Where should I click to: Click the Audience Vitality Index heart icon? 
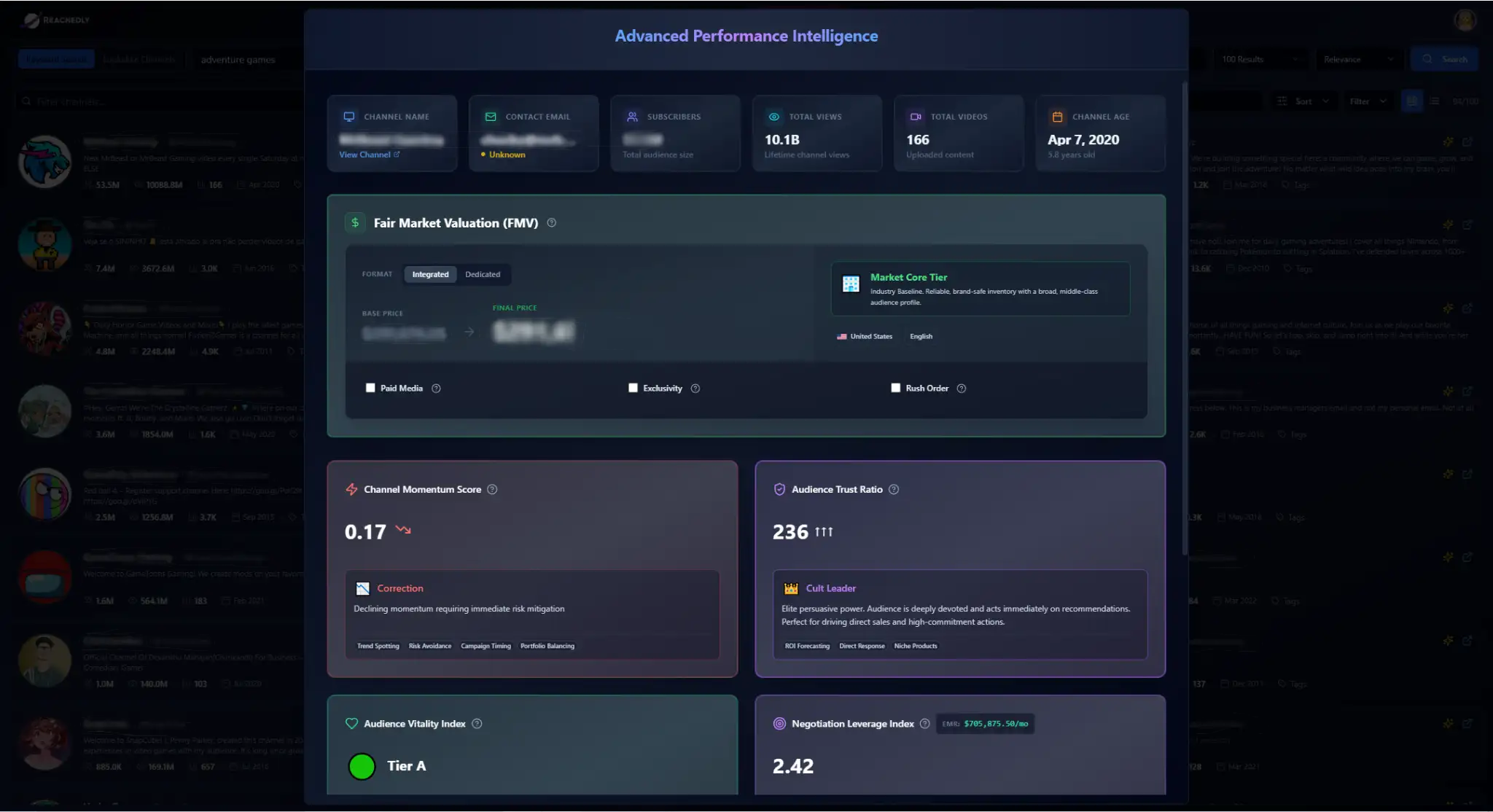[351, 724]
